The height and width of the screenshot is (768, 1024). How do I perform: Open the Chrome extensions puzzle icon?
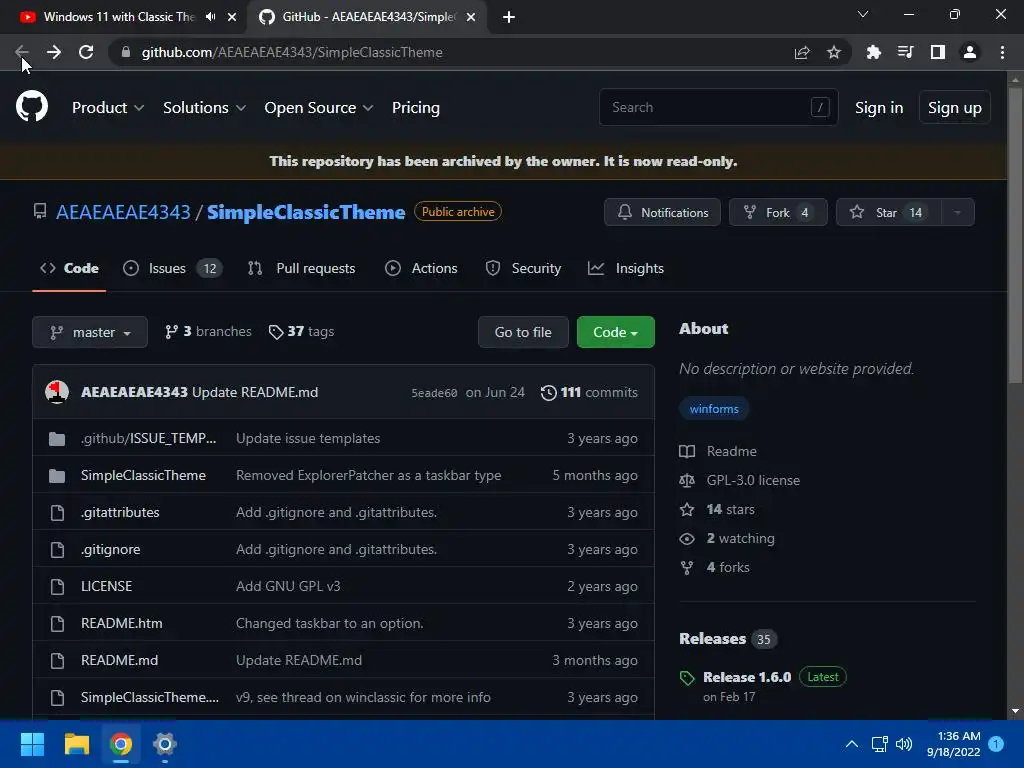tap(873, 52)
